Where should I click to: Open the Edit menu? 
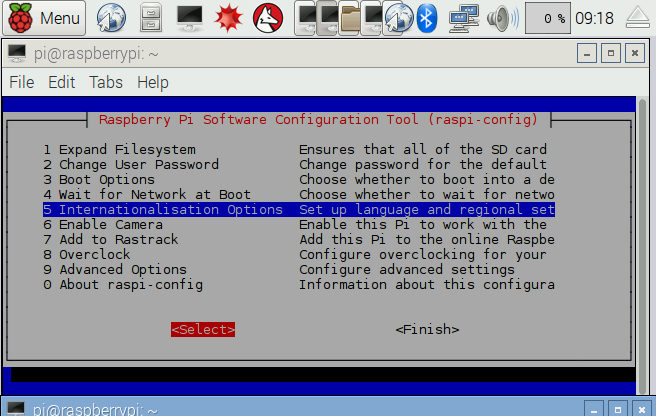(62, 82)
